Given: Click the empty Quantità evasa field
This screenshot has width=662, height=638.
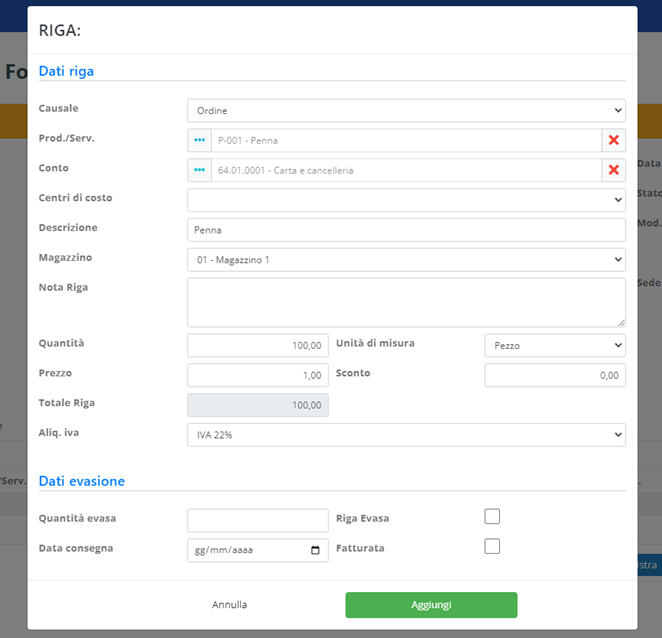Looking at the screenshot, I should click(258, 520).
